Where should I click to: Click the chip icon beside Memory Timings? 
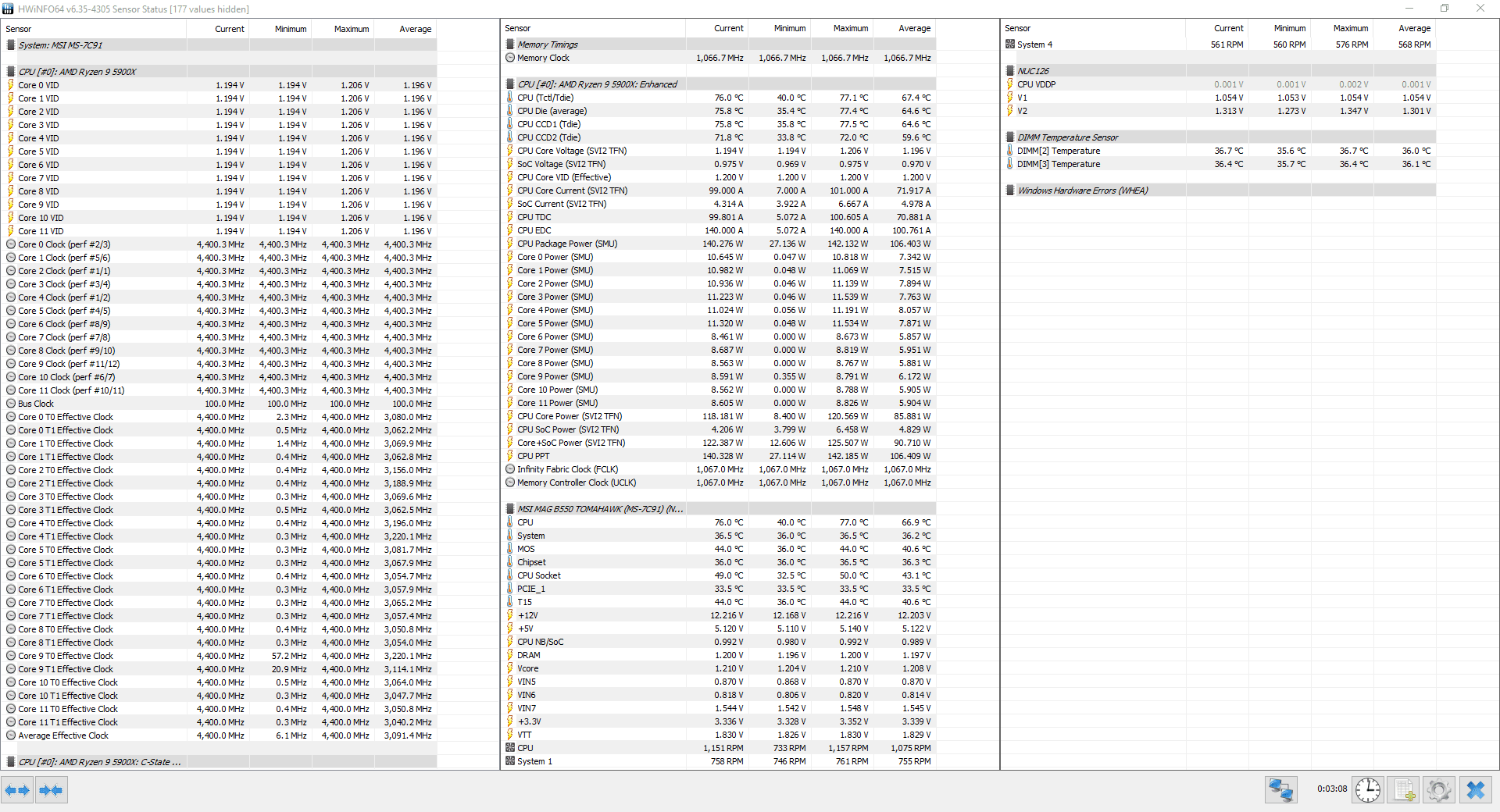(x=510, y=45)
